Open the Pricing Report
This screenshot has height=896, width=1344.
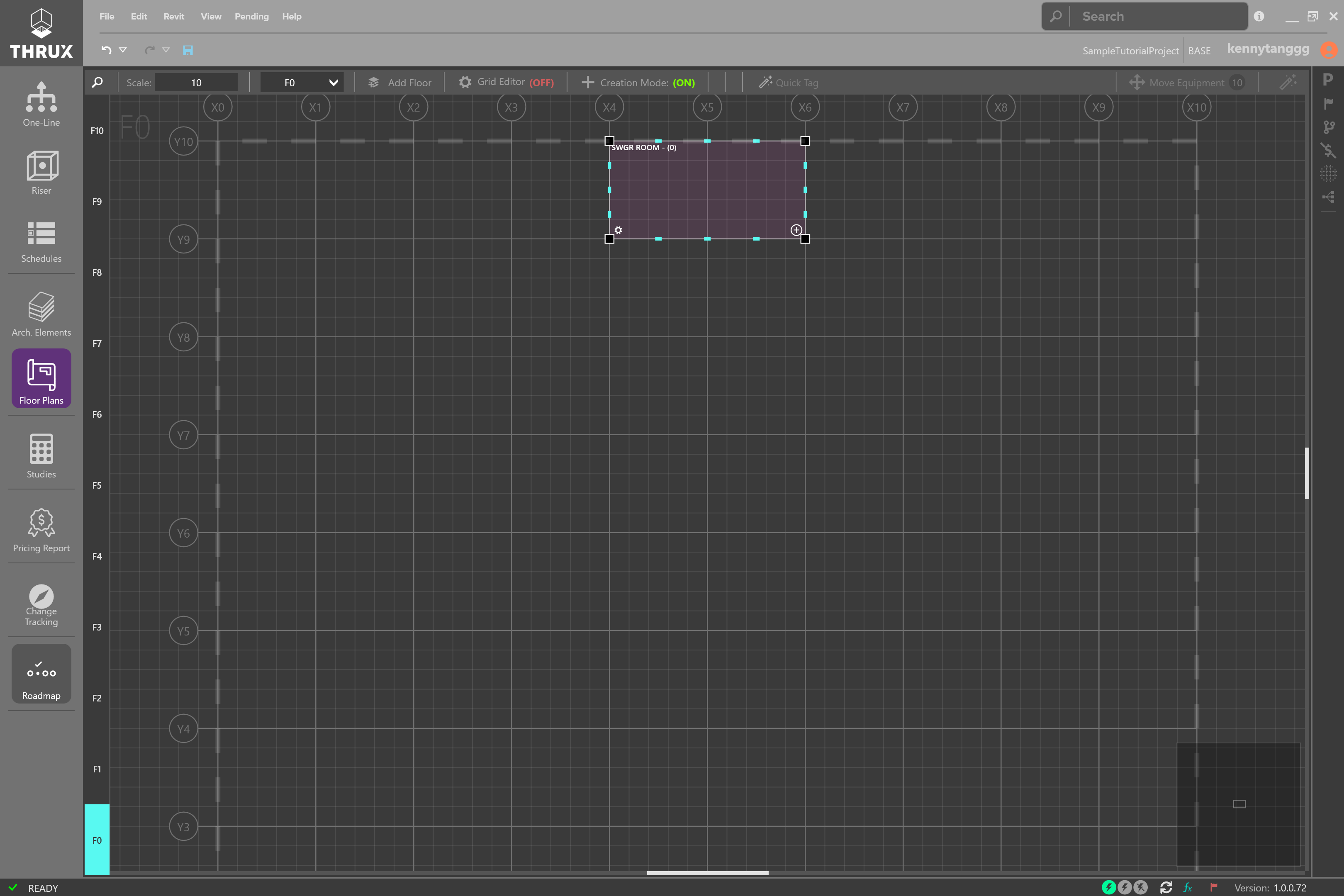click(41, 529)
